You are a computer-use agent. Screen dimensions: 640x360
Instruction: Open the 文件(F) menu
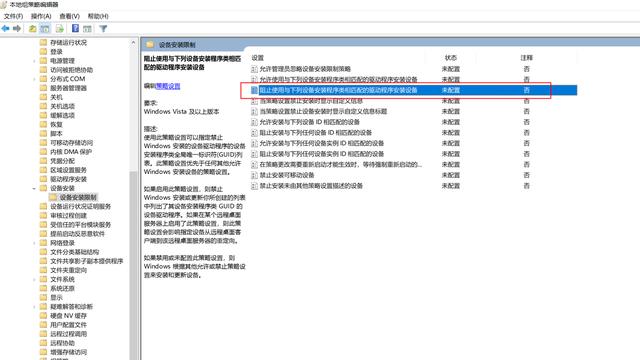(13, 16)
